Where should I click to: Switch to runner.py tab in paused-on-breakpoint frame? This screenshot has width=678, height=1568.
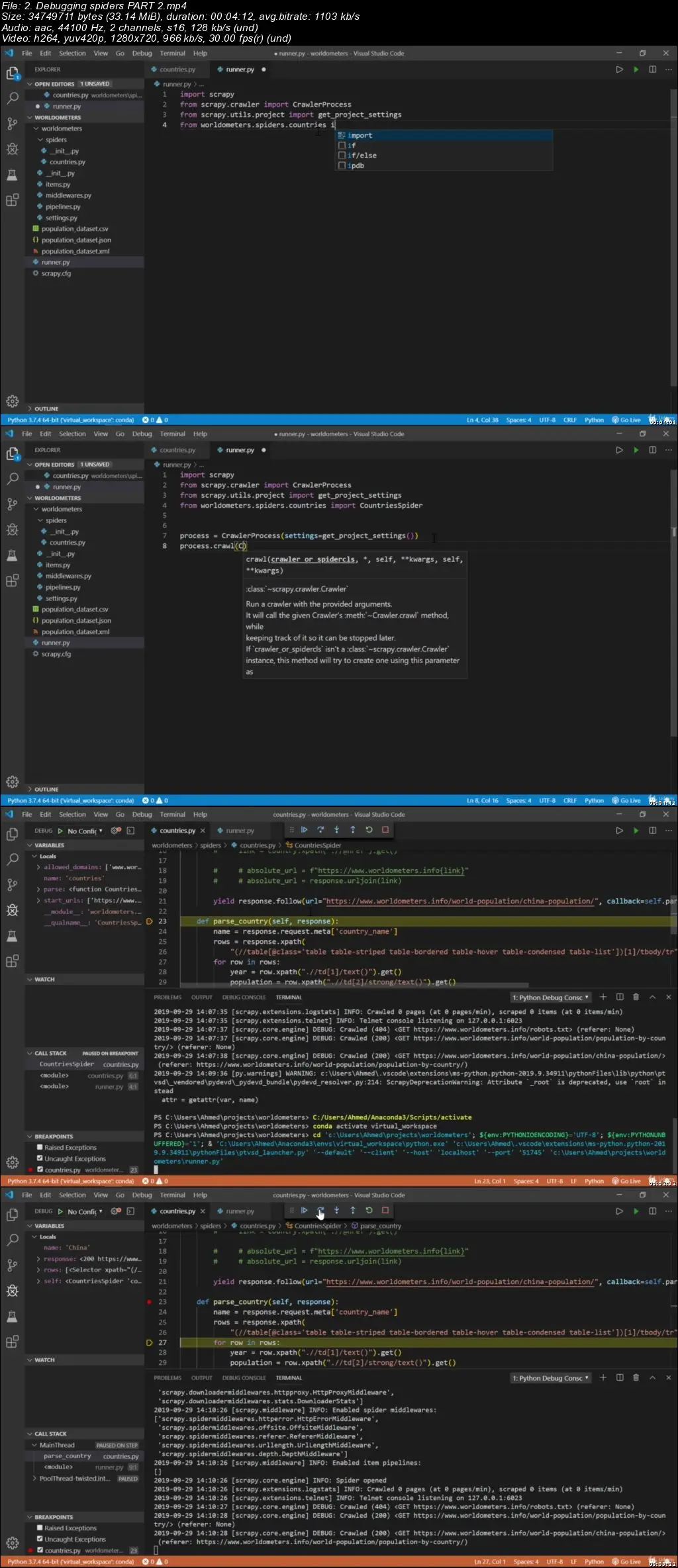[x=240, y=831]
